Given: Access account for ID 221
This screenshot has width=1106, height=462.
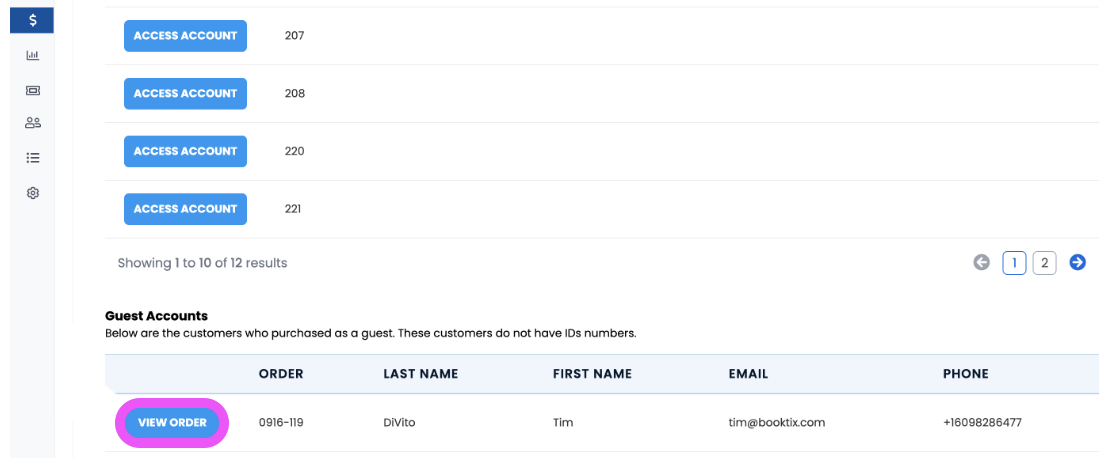Looking at the screenshot, I should [x=186, y=209].
